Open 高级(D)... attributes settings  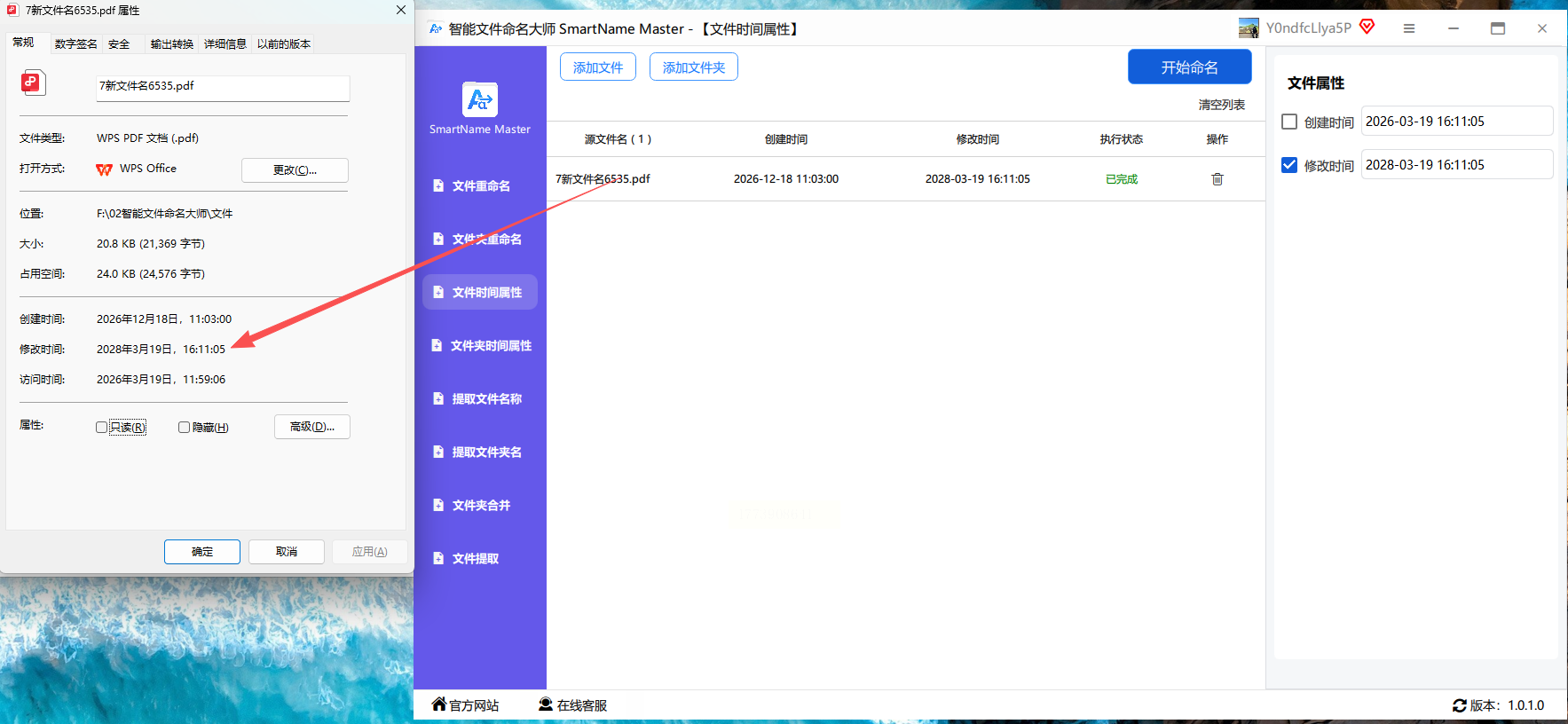[312, 427]
